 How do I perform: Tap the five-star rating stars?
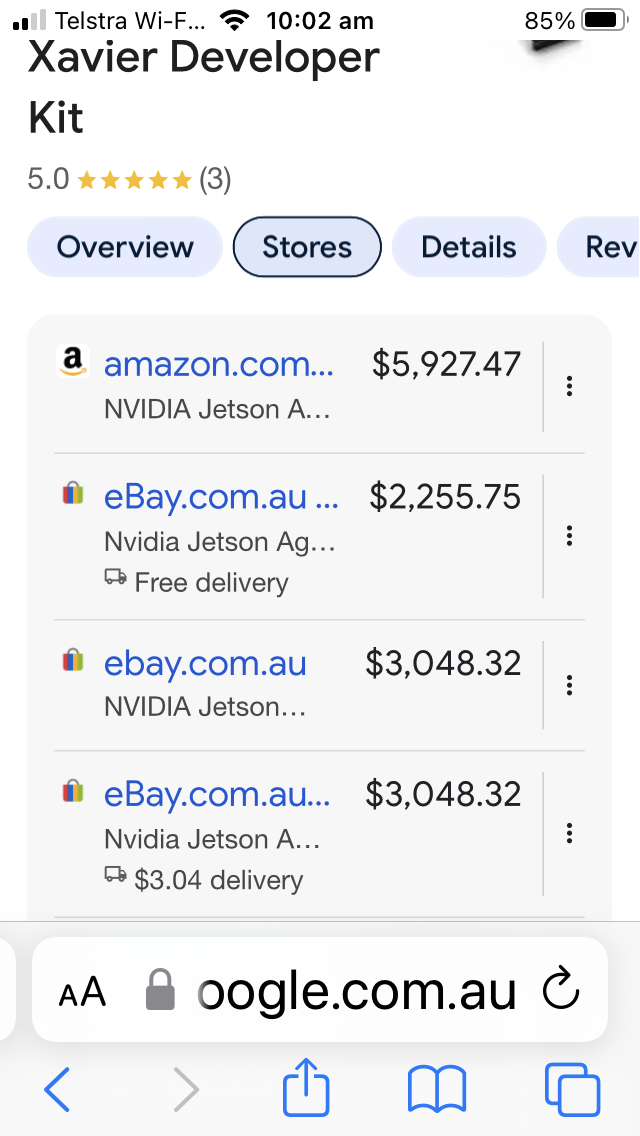point(134,180)
